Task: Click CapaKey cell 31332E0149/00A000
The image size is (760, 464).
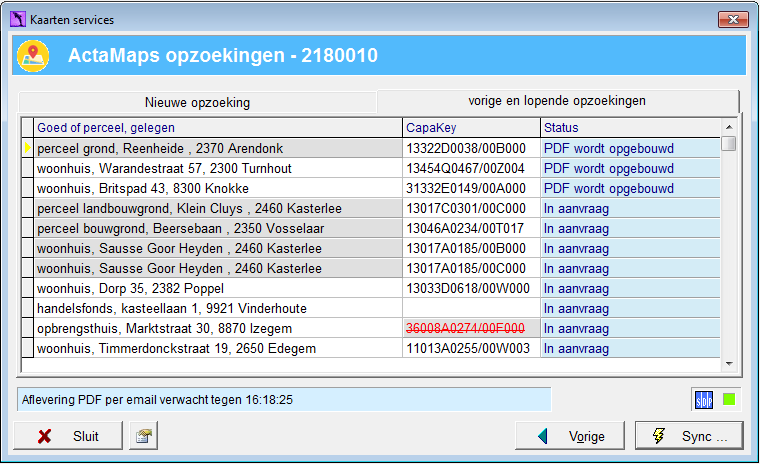Action: tap(471, 188)
